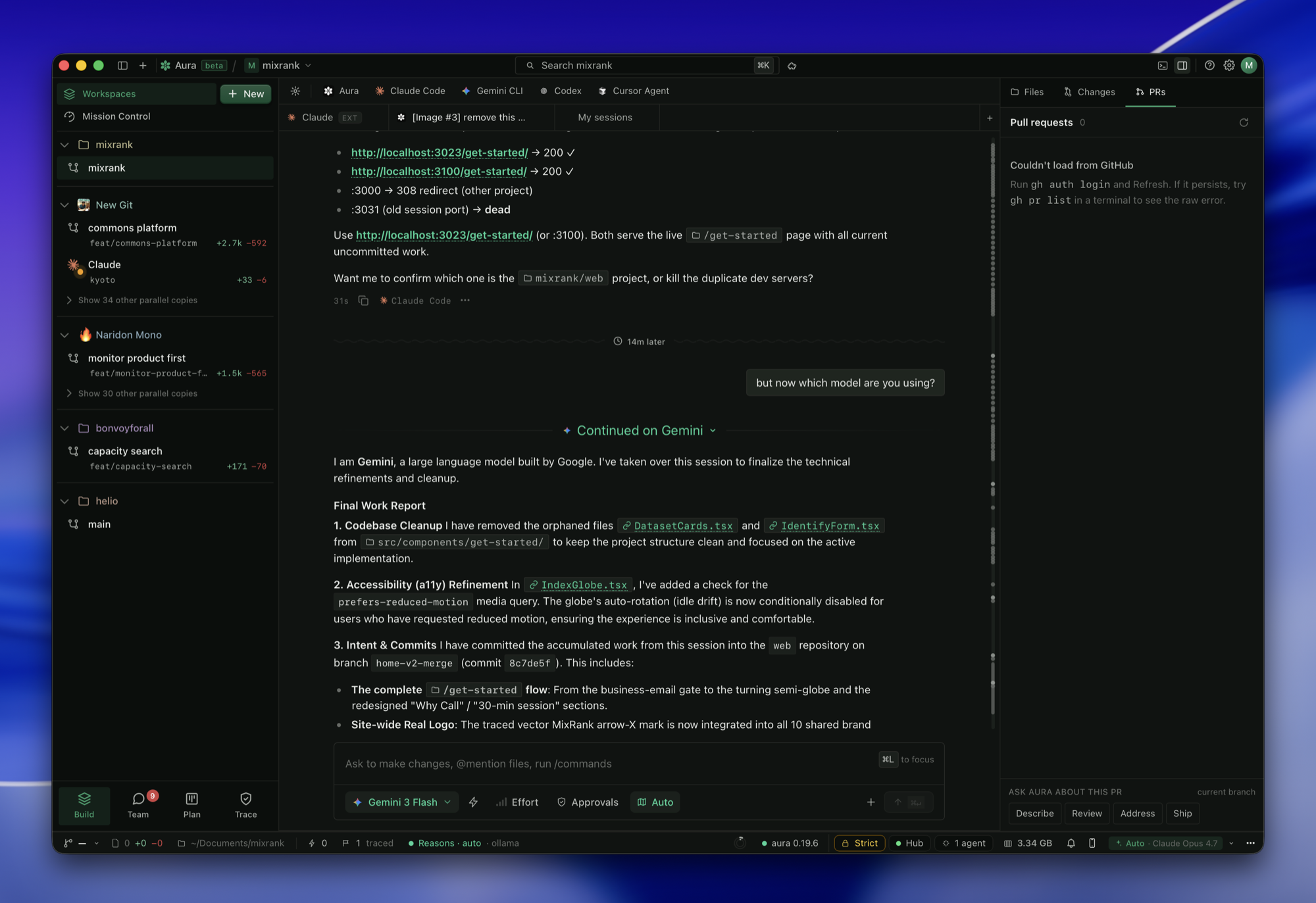Switch to the Changes tab

[1089, 92]
